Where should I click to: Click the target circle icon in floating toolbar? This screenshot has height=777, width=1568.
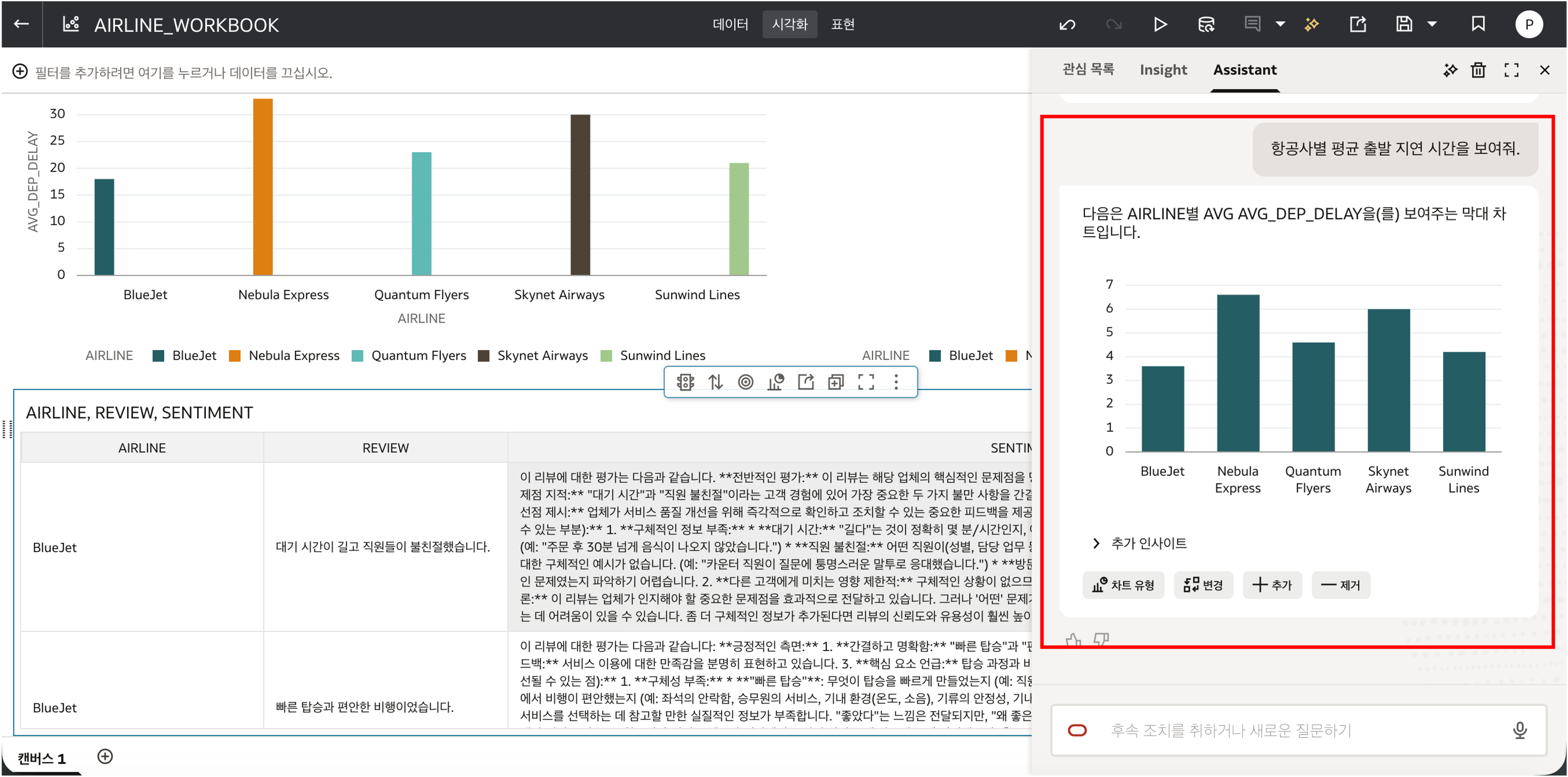745,382
